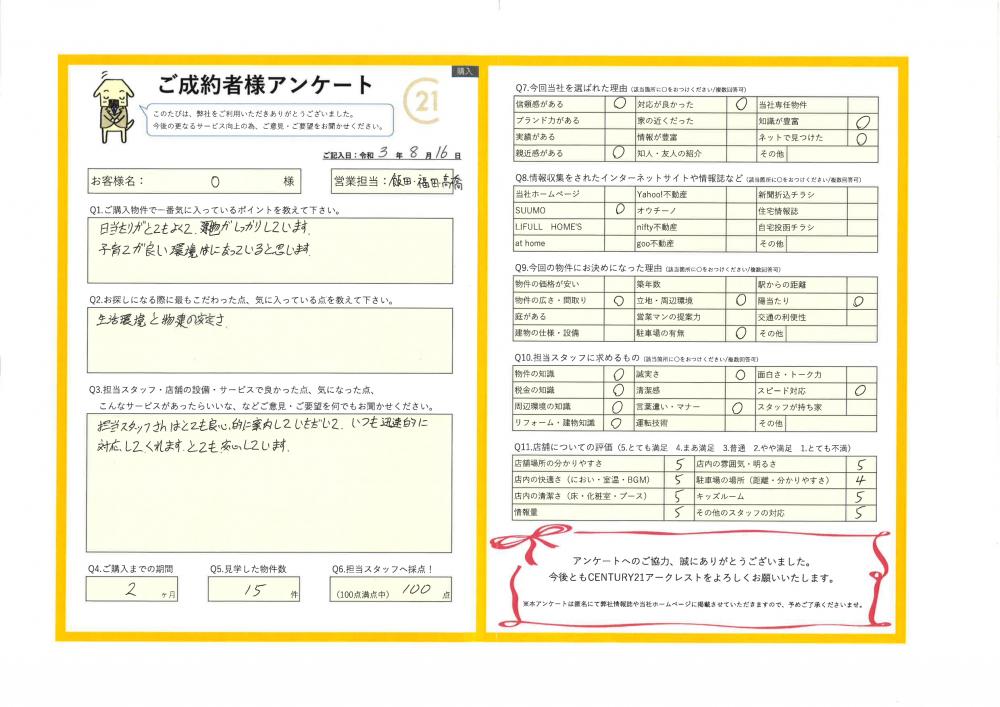Toggle the SUUMO circle checkbox

619,210
